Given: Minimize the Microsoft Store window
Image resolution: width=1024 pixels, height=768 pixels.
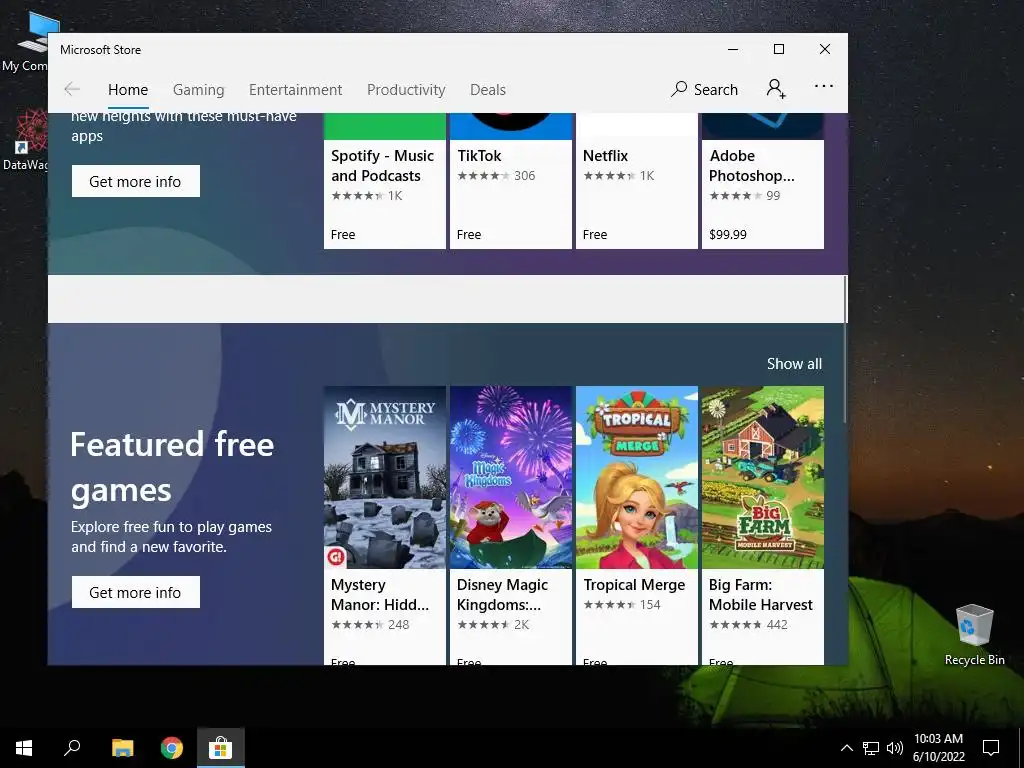Looking at the screenshot, I should pos(733,50).
